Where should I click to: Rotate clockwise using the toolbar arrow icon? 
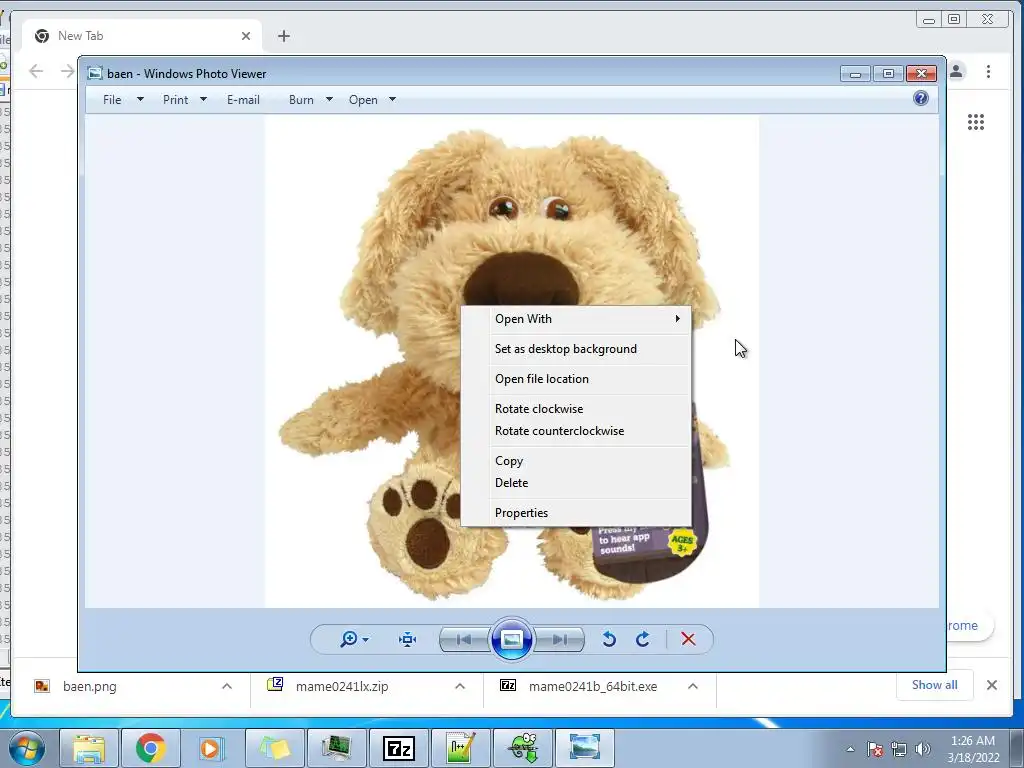pyautogui.click(x=643, y=639)
